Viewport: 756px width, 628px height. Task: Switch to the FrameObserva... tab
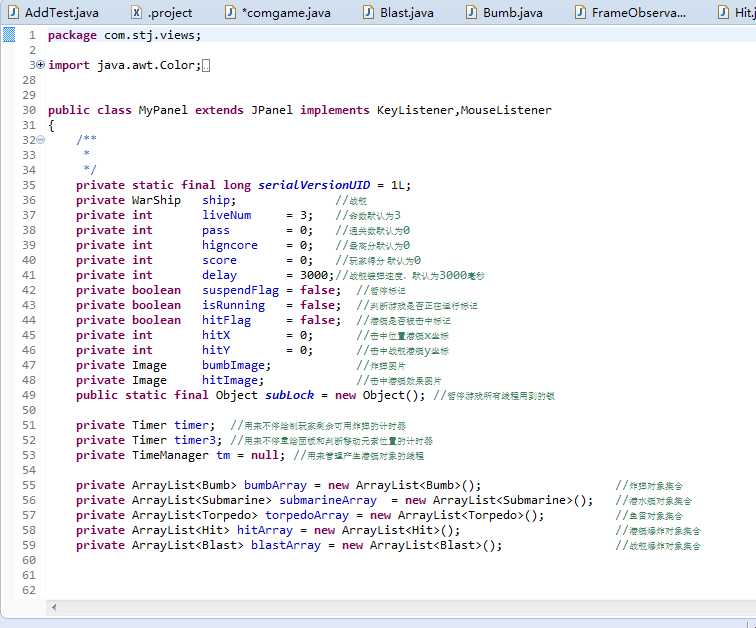[631, 13]
